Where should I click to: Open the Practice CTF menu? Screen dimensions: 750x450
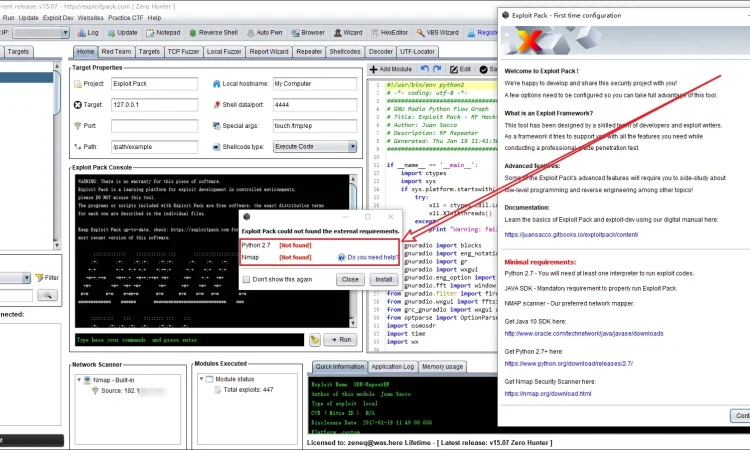click(x=125, y=18)
